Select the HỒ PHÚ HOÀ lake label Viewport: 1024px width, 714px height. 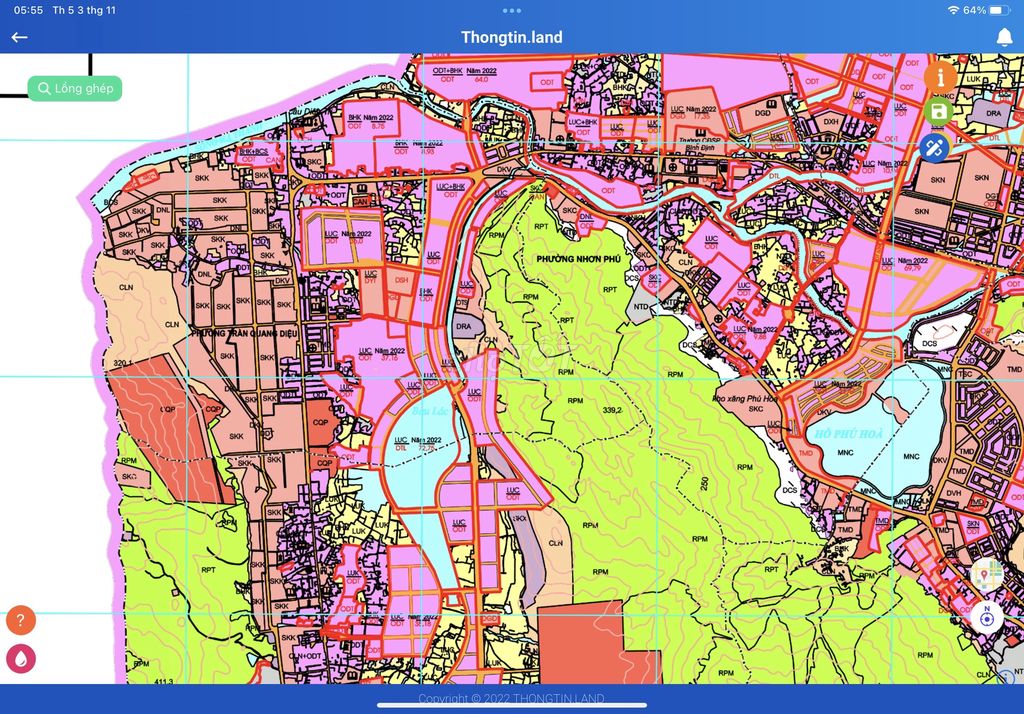848,434
